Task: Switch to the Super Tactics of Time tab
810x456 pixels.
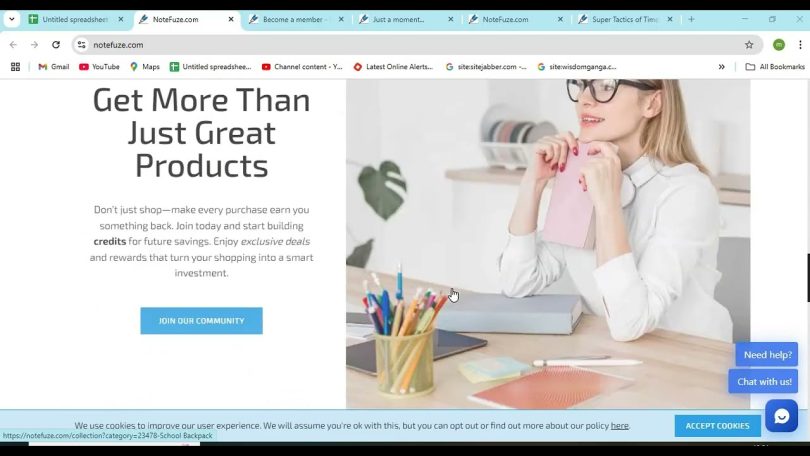Action: click(626, 19)
